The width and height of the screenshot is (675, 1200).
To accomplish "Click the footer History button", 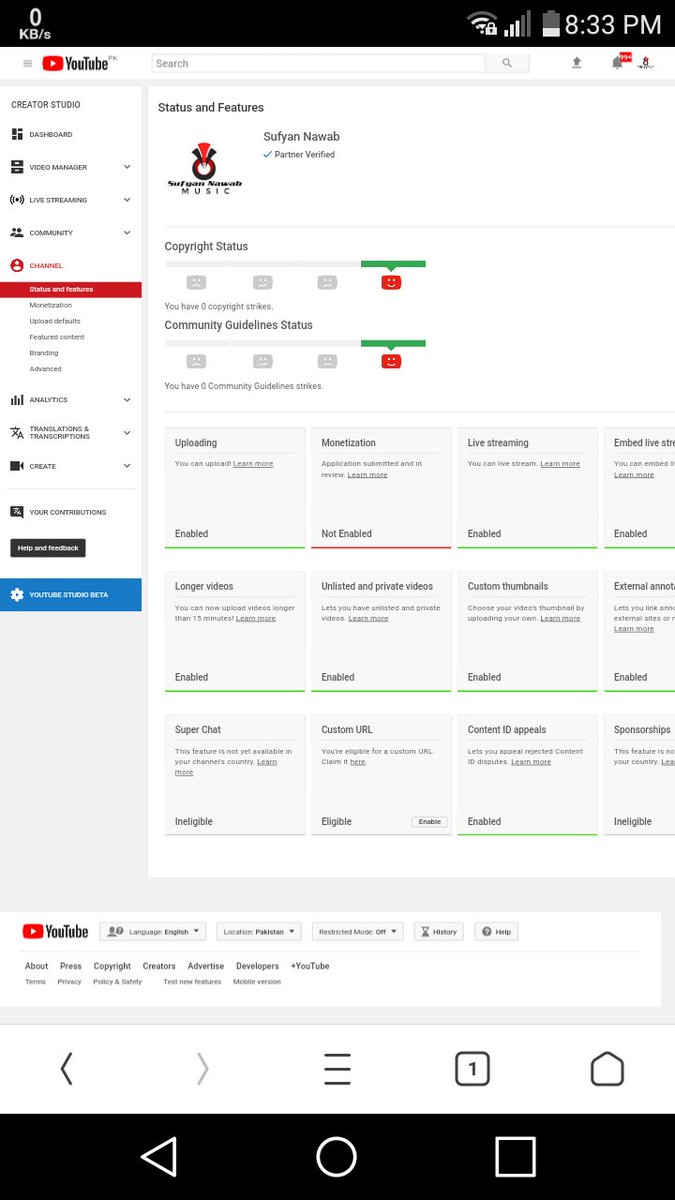I will [438, 931].
